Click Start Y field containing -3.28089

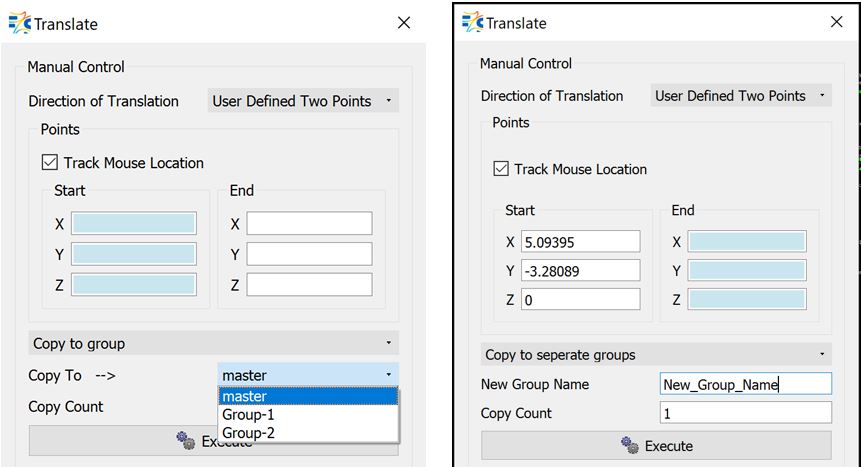coord(580,270)
